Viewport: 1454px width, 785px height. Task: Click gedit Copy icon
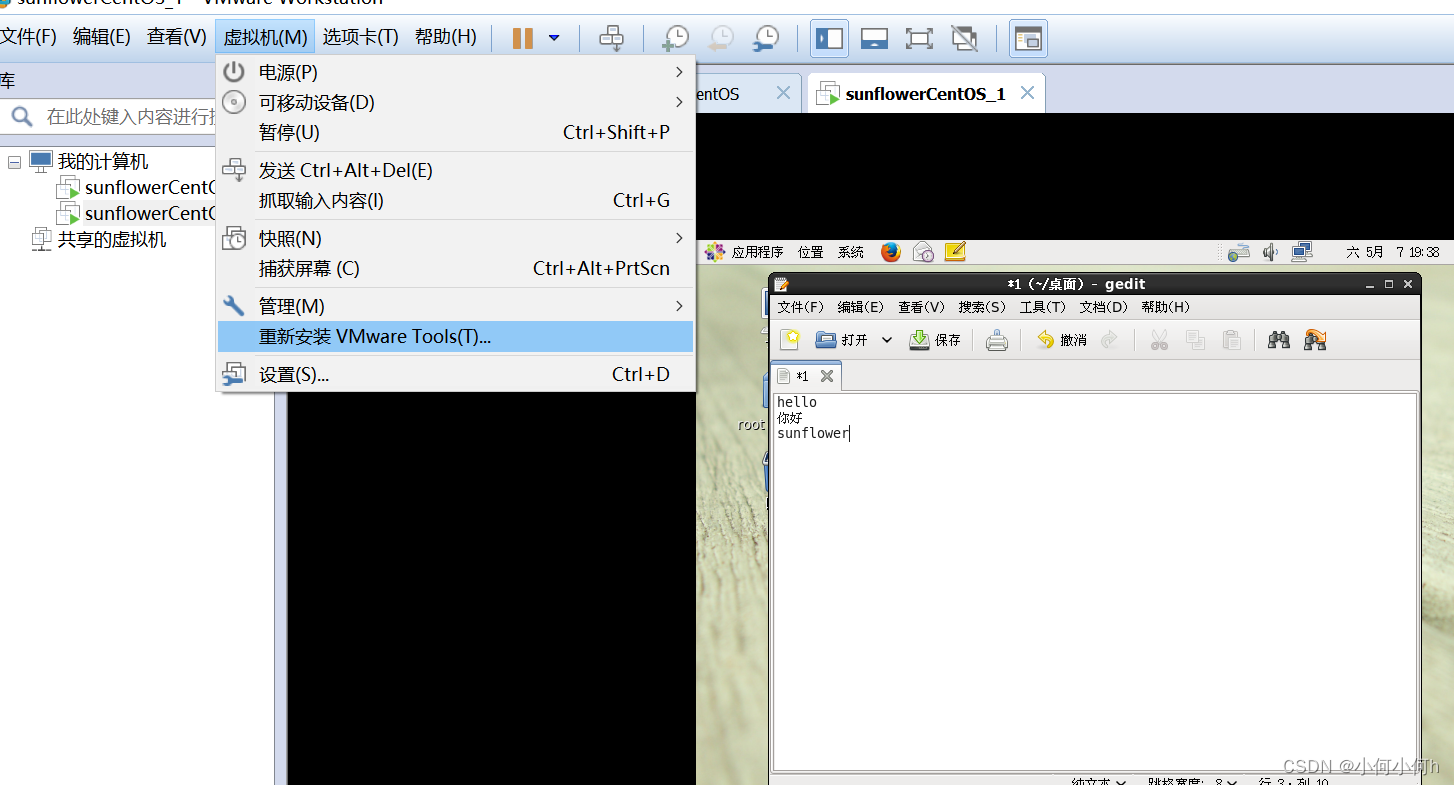point(1195,340)
